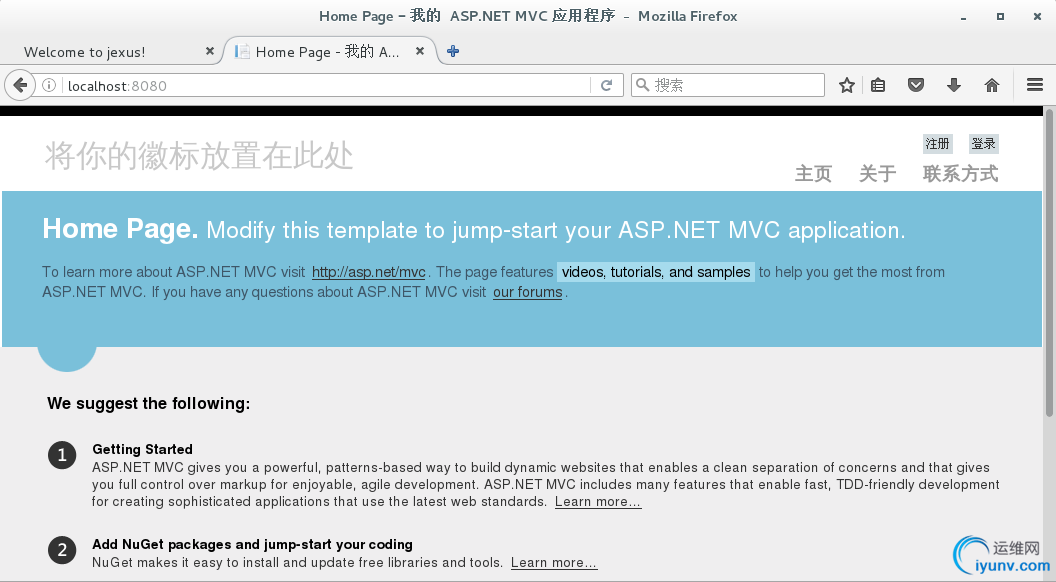The width and height of the screenshot is (1056, 582).
Task: Open the 联系方式 menu item
Action: tap(960, 174)
